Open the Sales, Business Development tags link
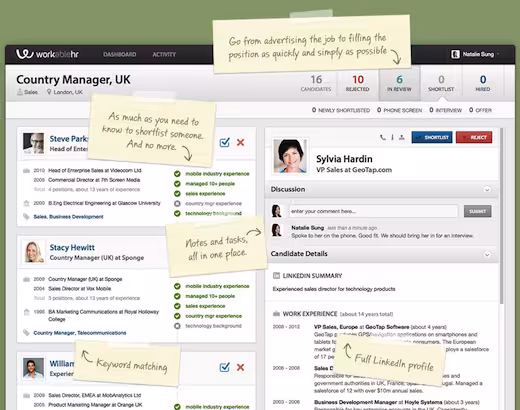This screenshot has width=520, height=410. pos(68,217)
